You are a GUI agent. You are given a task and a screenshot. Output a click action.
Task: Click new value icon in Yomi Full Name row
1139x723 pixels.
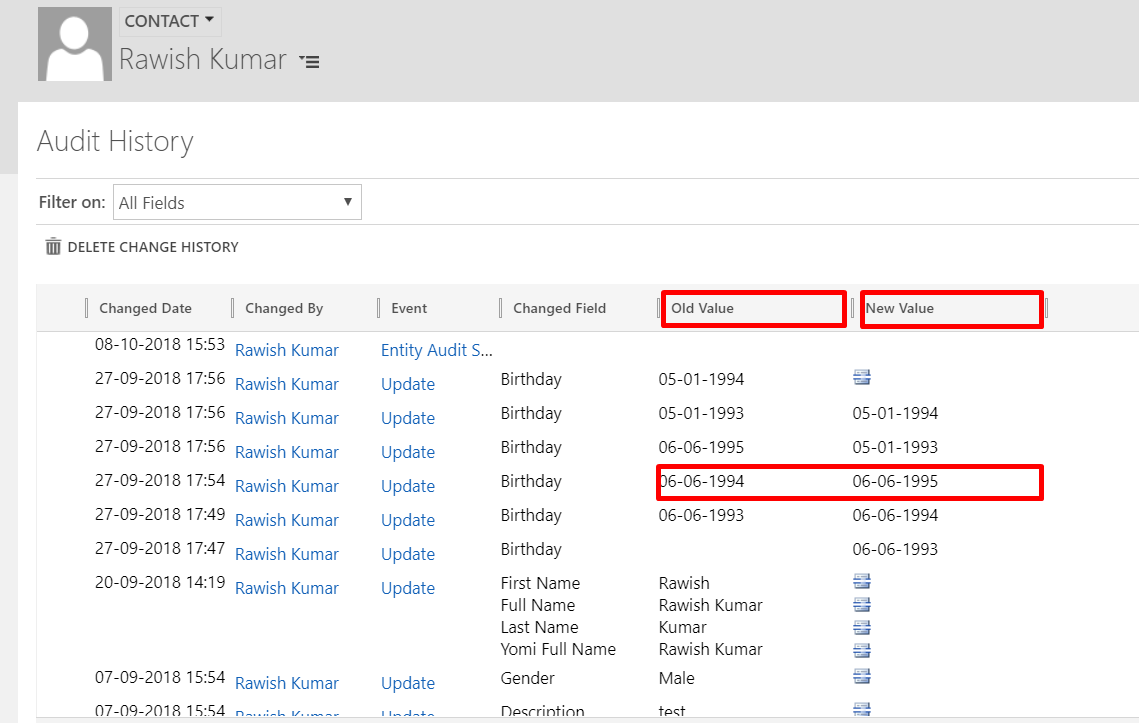861,649
